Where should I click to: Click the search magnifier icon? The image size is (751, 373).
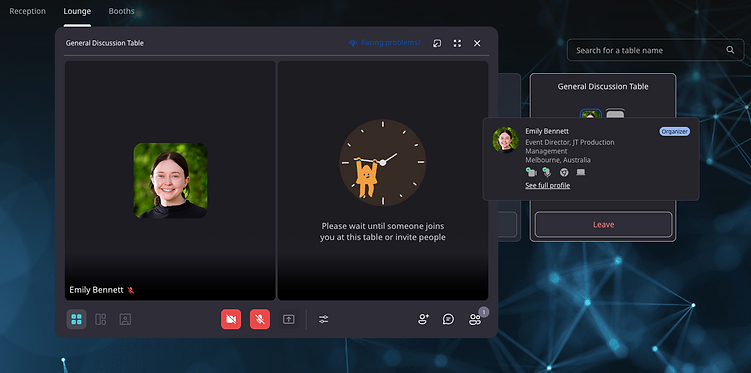pyautogui.click(x=730, y=50)
